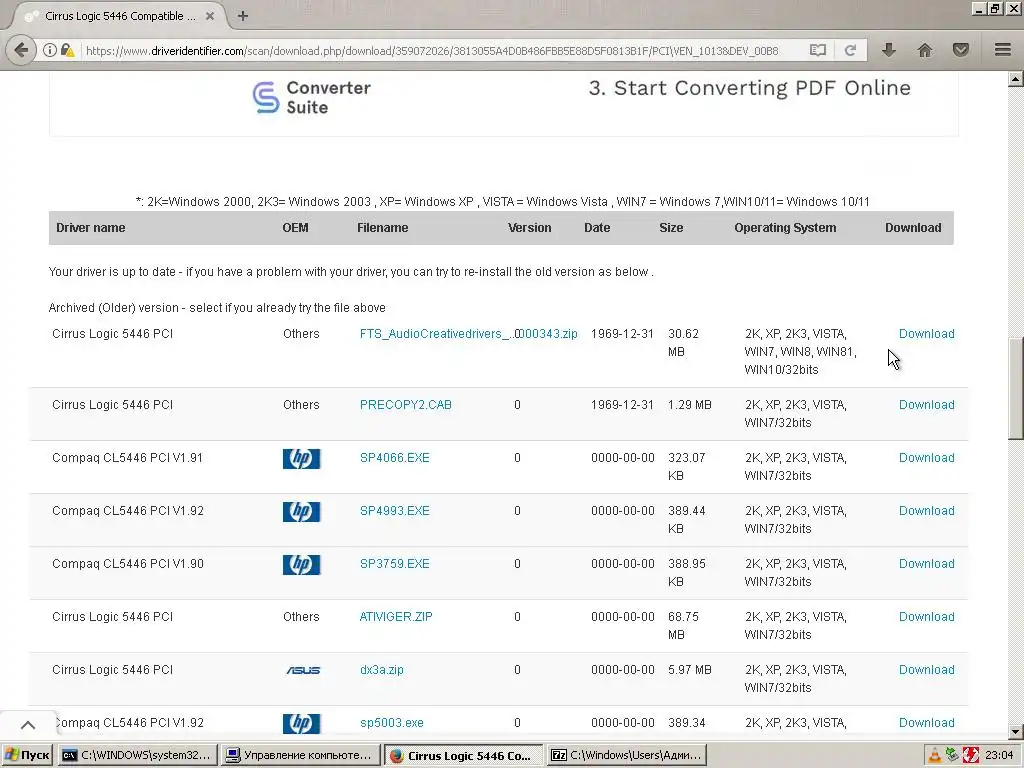Screen dimensions: 1024x768
Task: Click the Driver name column header
Action: pos(90,228)
